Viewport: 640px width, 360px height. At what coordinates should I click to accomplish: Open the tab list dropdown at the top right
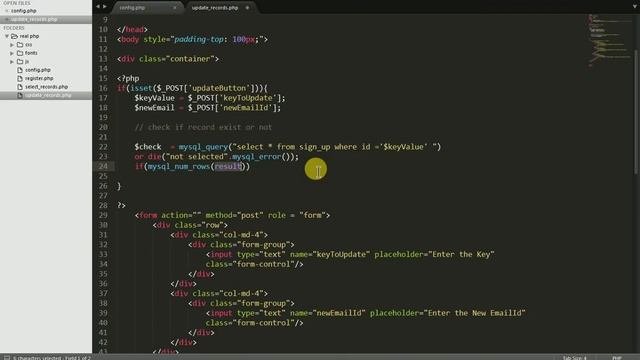pyautogui.click(x=635, y=7)
